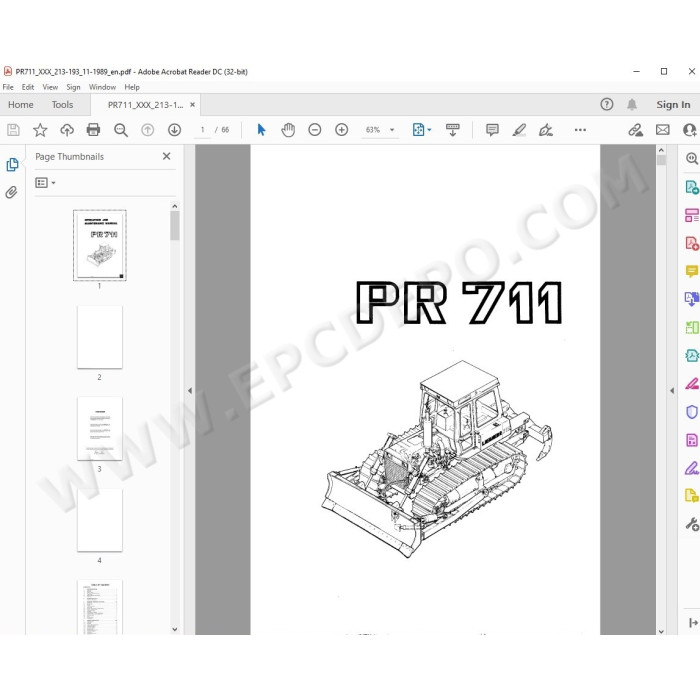
Task: Open the Sign menu
Action: click(73, 87)
